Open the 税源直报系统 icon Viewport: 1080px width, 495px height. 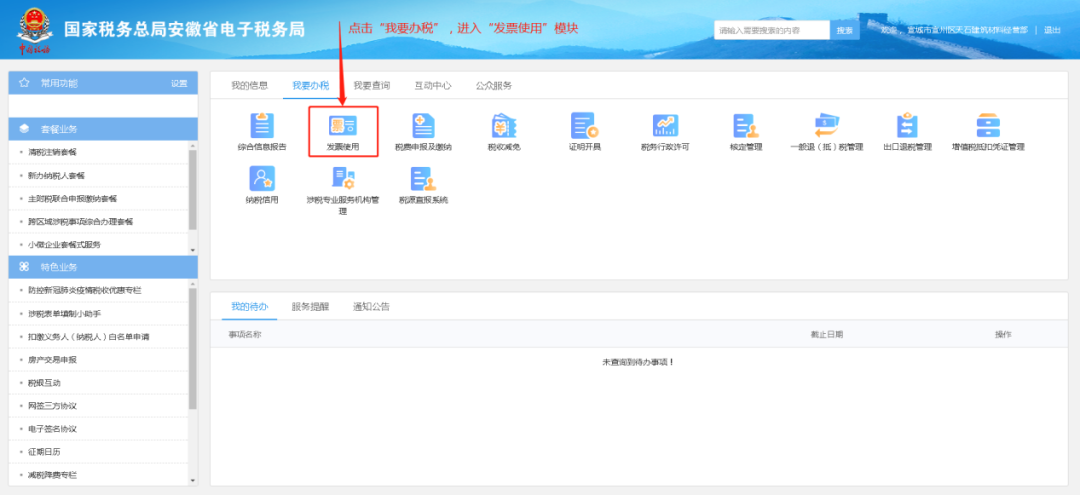tap(424, 178)
